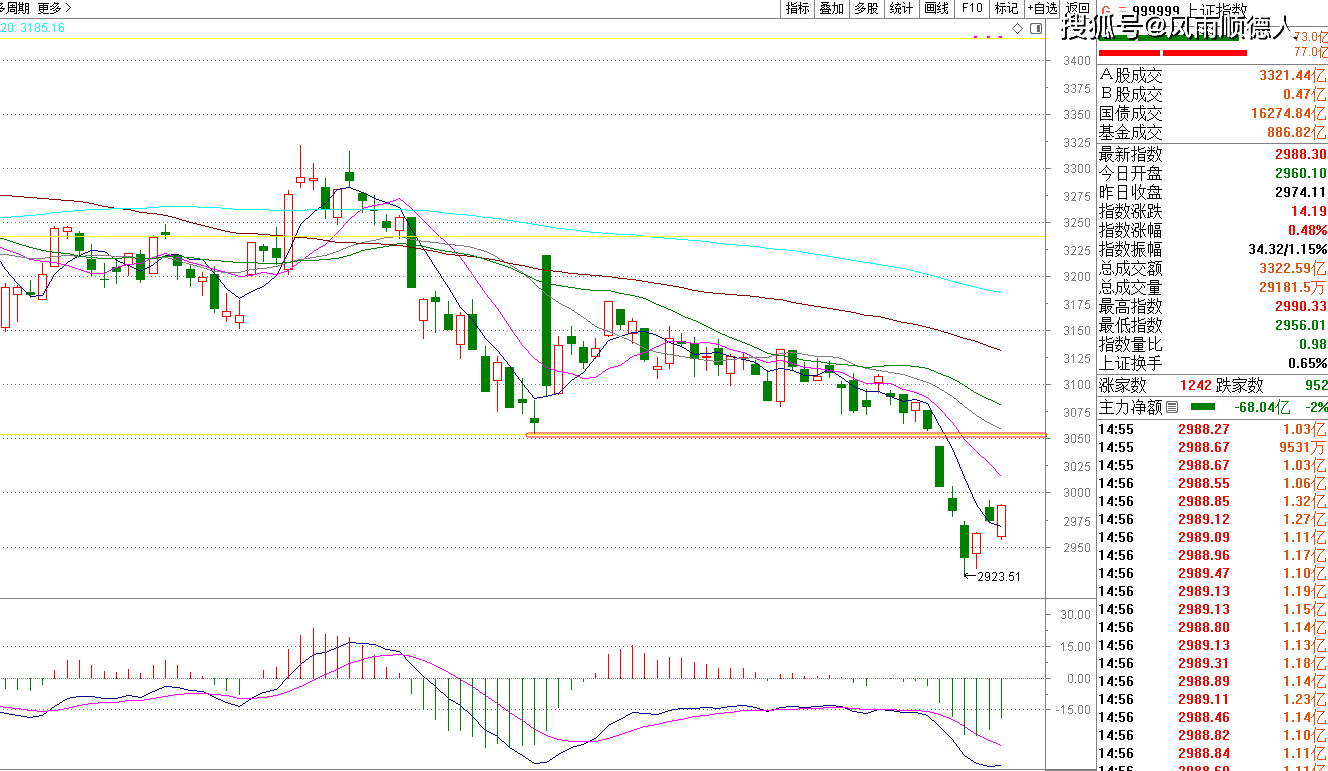Open the 多股 multi-stock view
The width and height of the screenshot is (1328, 771).
point(866,8)
